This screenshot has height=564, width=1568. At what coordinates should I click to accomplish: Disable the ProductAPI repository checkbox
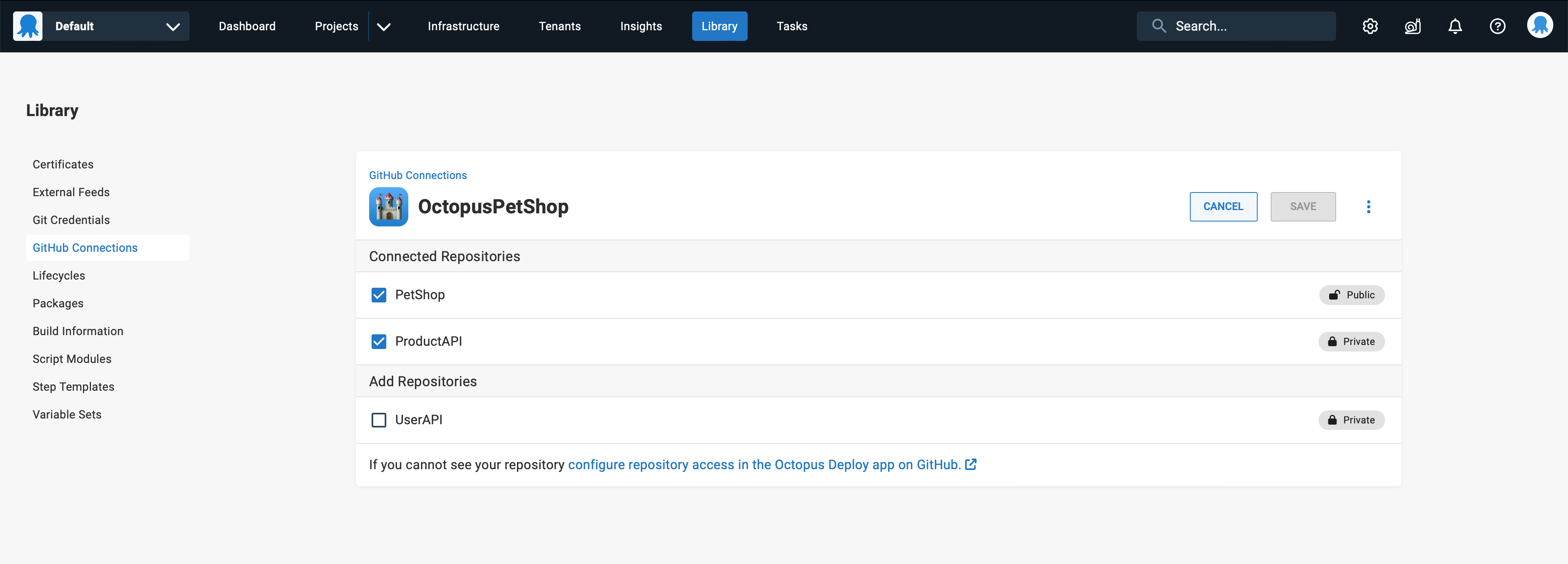click(x=379, y=341)
